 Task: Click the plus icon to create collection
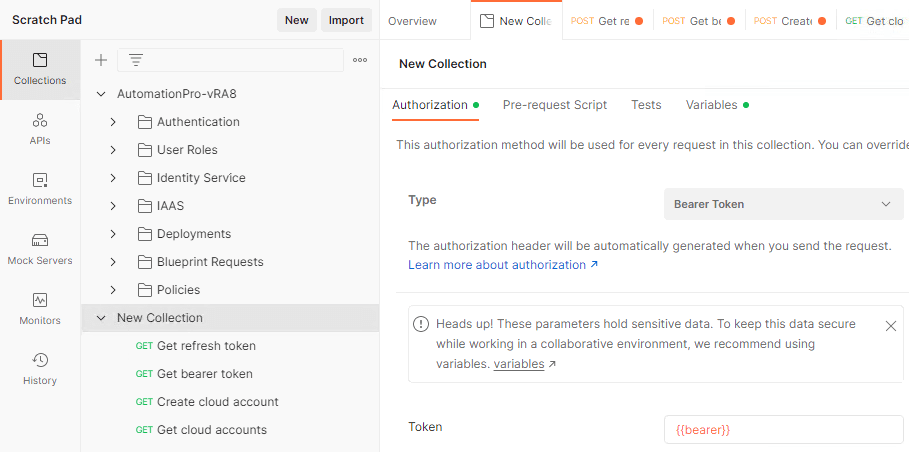point(101,60)
